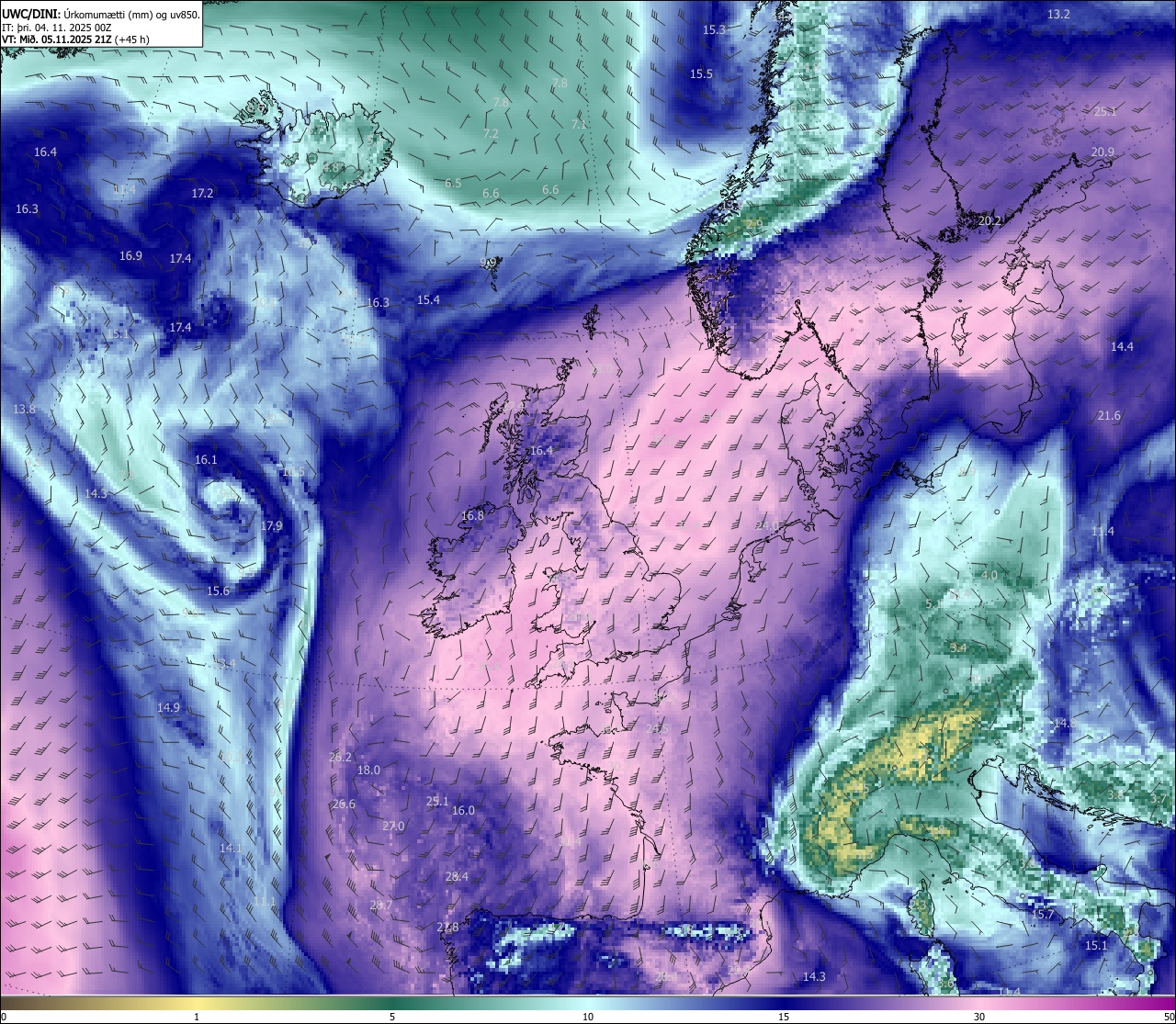Click the colour scale label 50
This screenshot has height=1024, width=1176.
[1169, 1017]
